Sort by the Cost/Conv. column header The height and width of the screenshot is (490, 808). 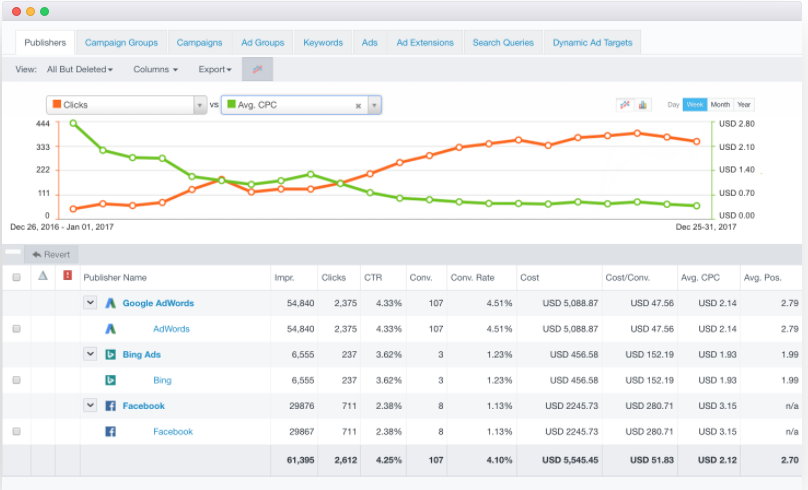(628, 277)
